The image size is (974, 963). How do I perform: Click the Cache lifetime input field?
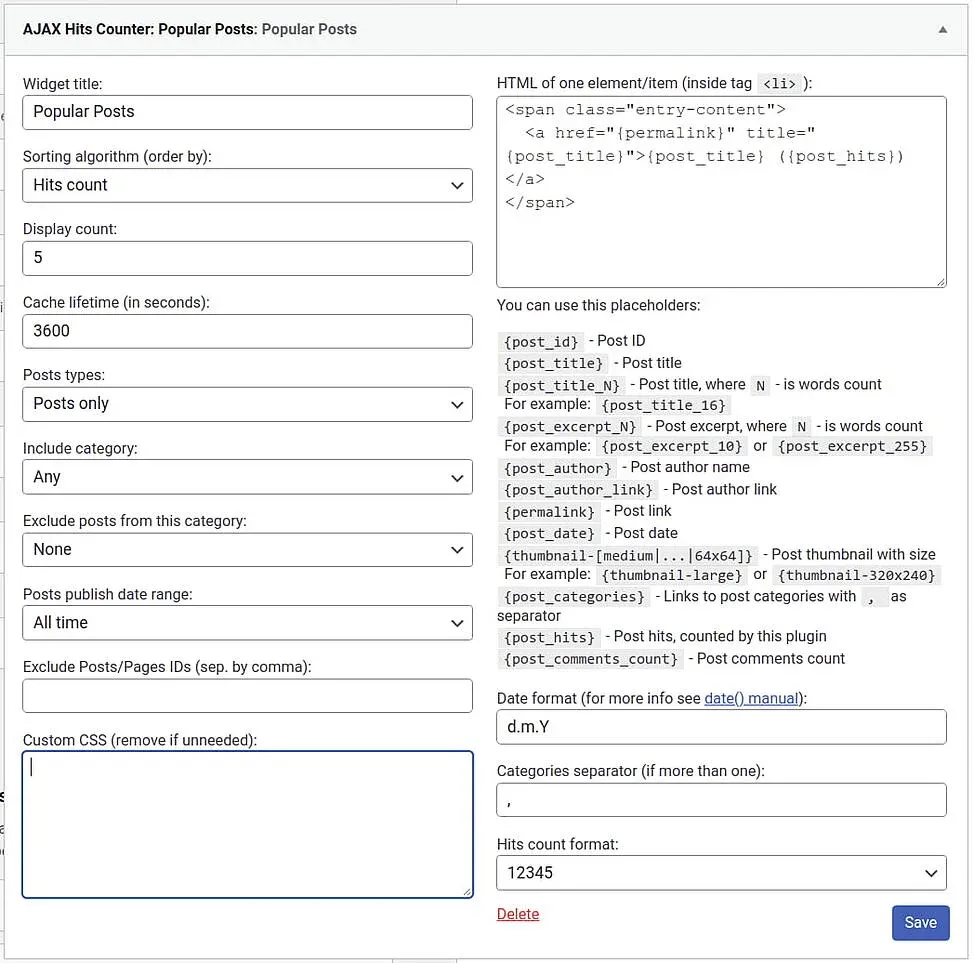(x=247, y=330)
